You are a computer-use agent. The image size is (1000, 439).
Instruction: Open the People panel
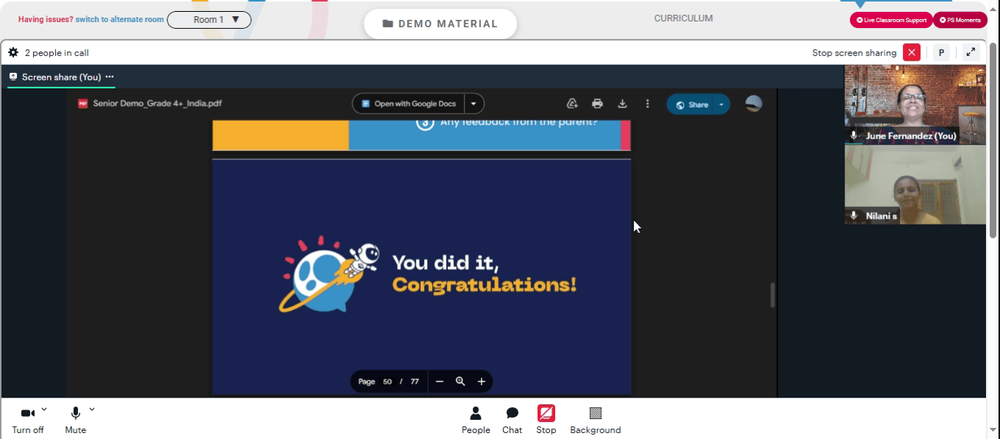476,420
